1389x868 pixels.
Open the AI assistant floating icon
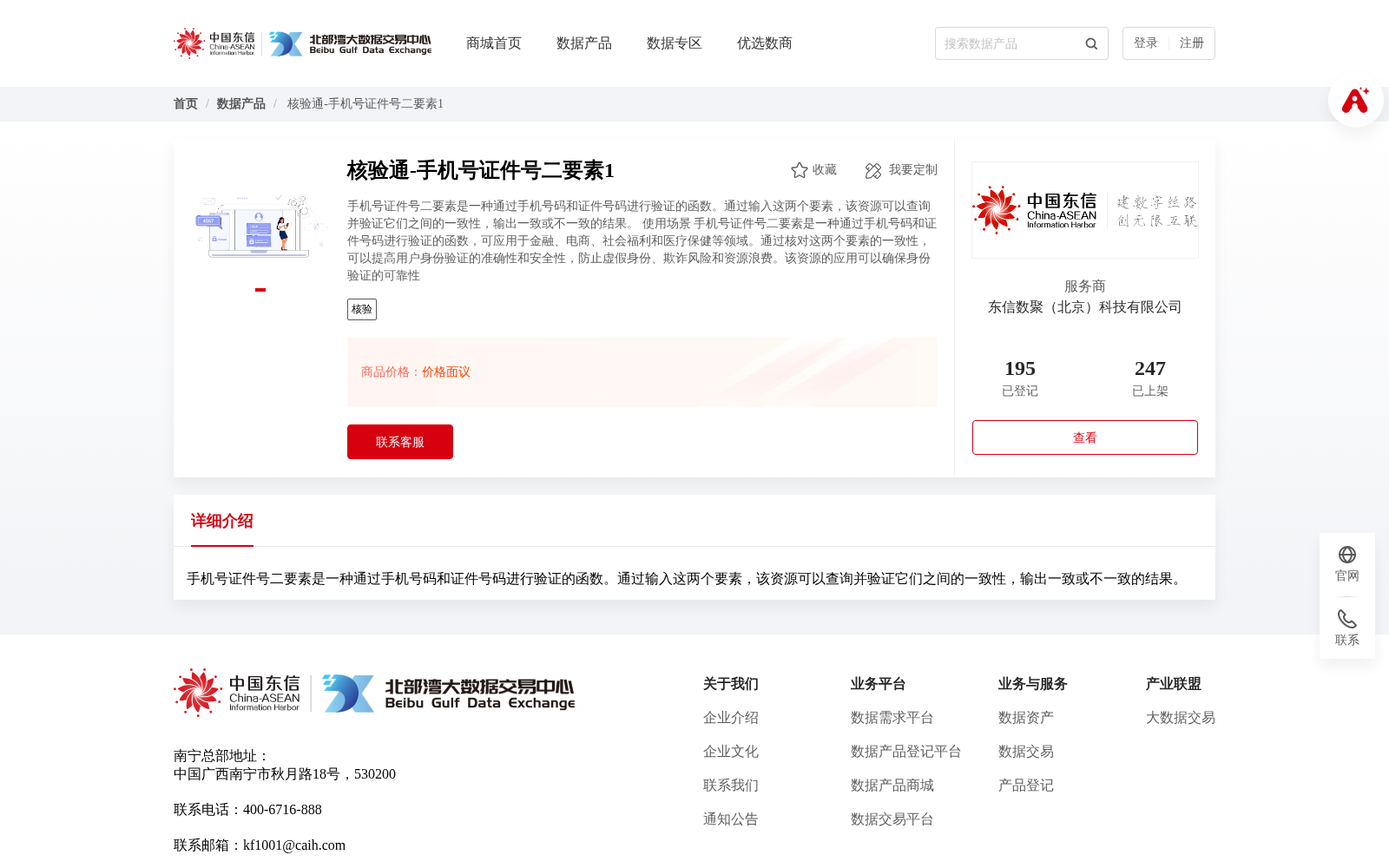click(x=1355, y=100)
